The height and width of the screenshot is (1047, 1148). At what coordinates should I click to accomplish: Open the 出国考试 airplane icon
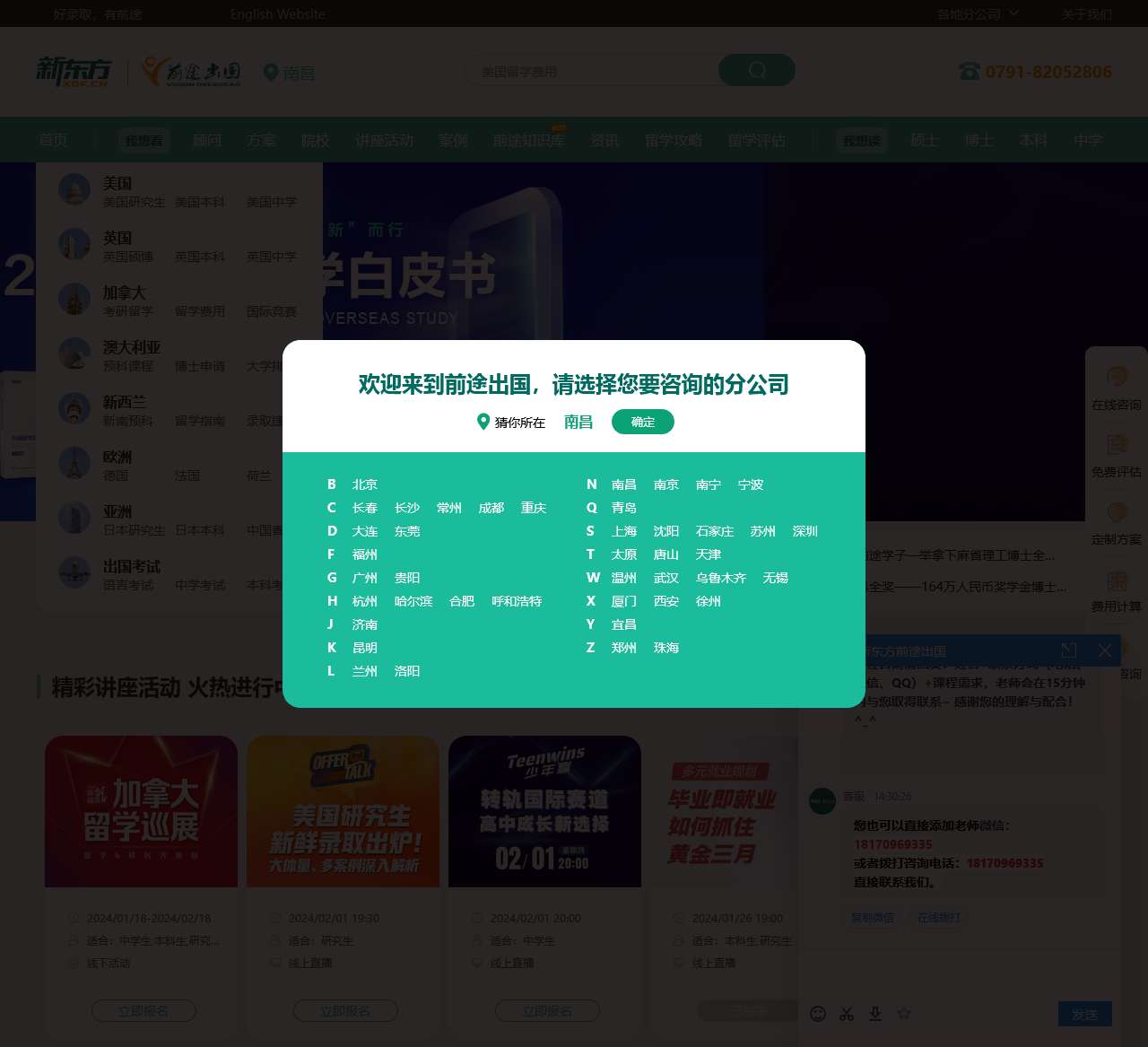point(74,572)
